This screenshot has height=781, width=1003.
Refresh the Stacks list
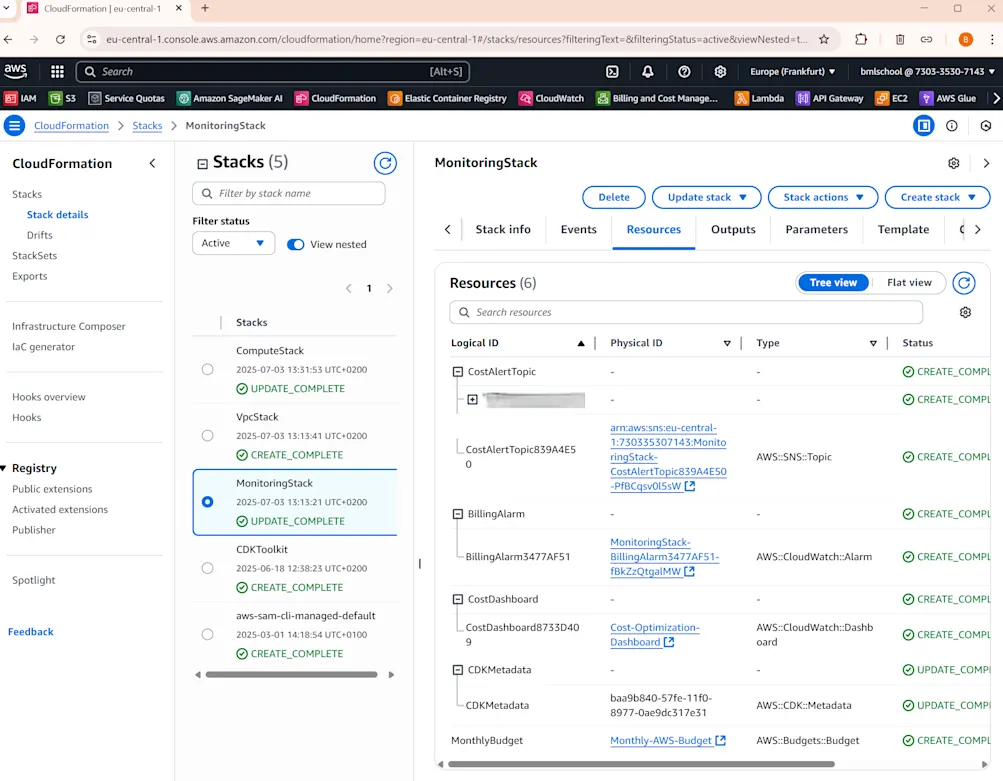tap(385, 161)
